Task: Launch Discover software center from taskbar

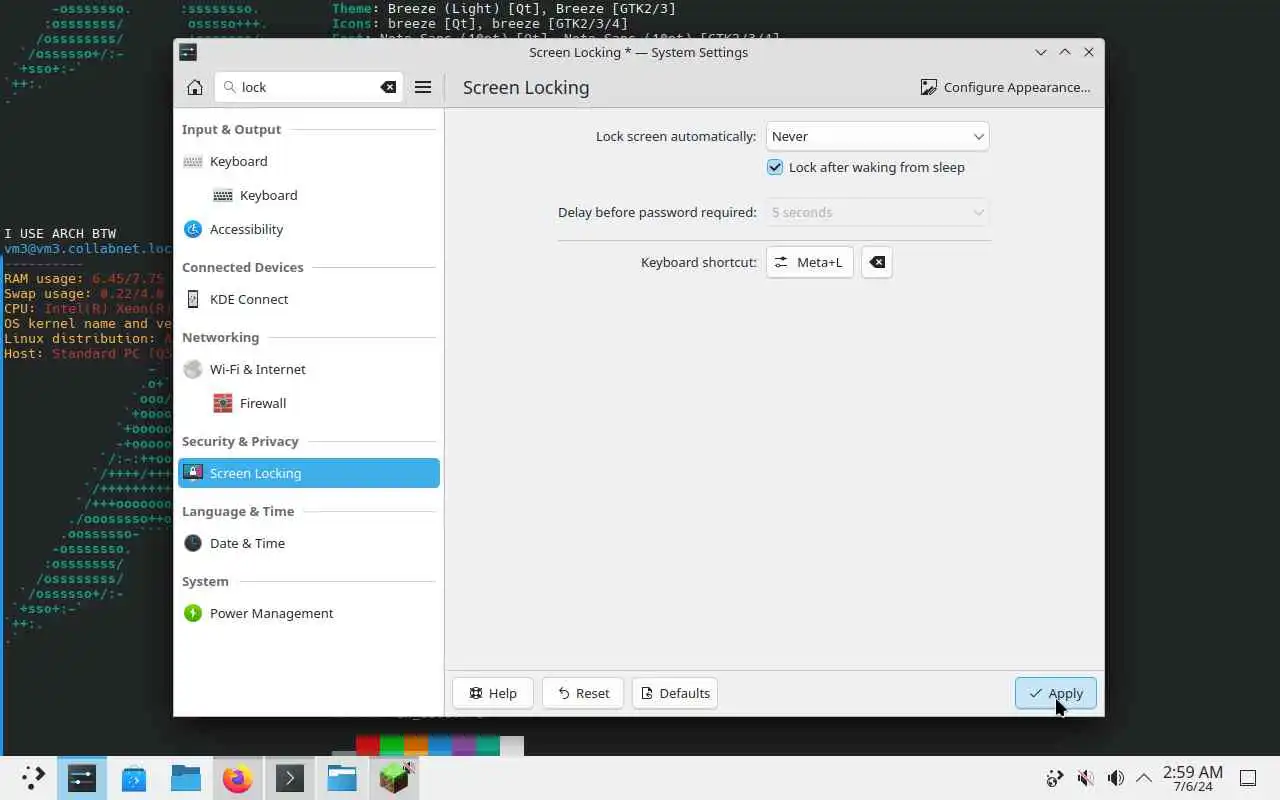Action: (x=134, y=778)
